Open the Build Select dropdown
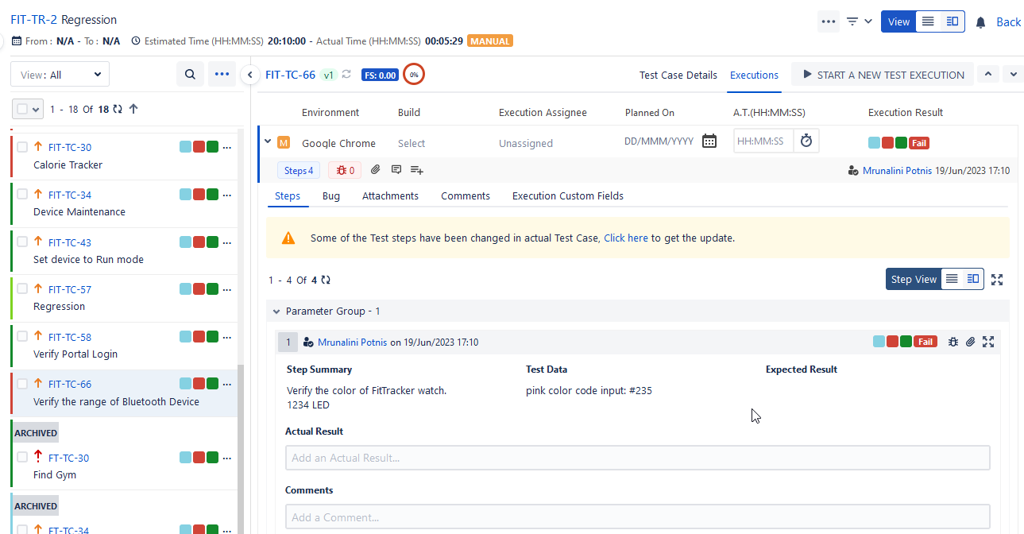Viewport: 1024px width, 534px height. (x=411, y=143)
